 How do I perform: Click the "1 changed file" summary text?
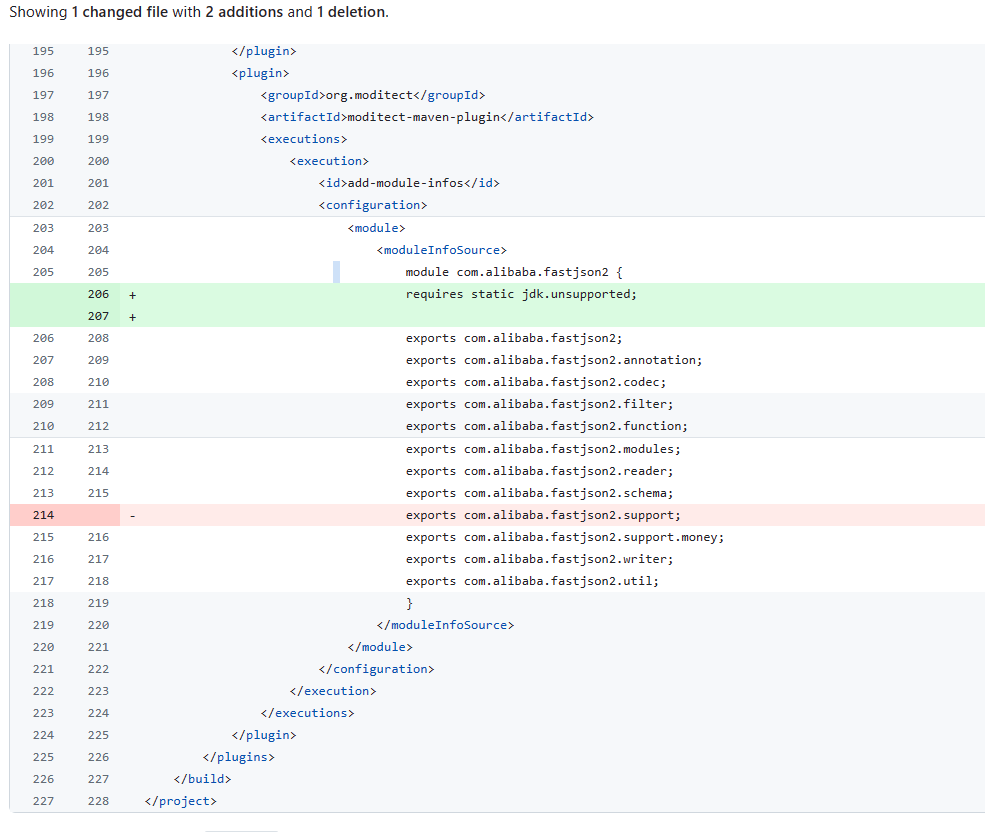[x=119, y=12]
